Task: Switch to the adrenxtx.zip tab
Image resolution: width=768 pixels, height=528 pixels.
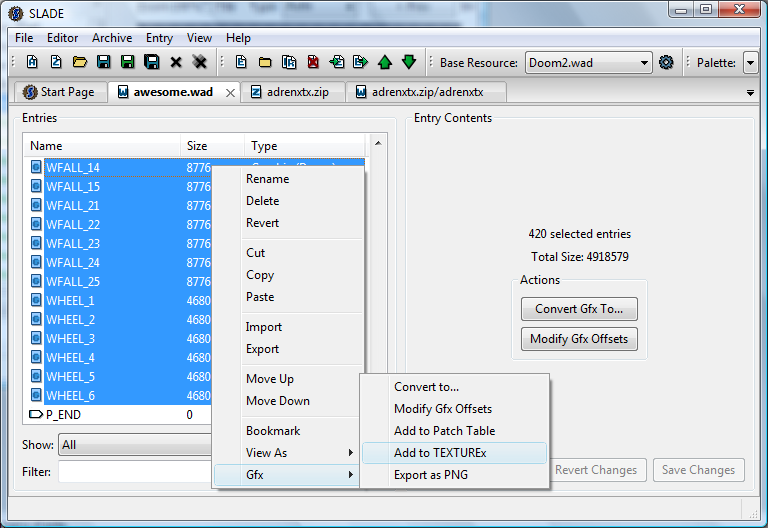Action: 292,92
